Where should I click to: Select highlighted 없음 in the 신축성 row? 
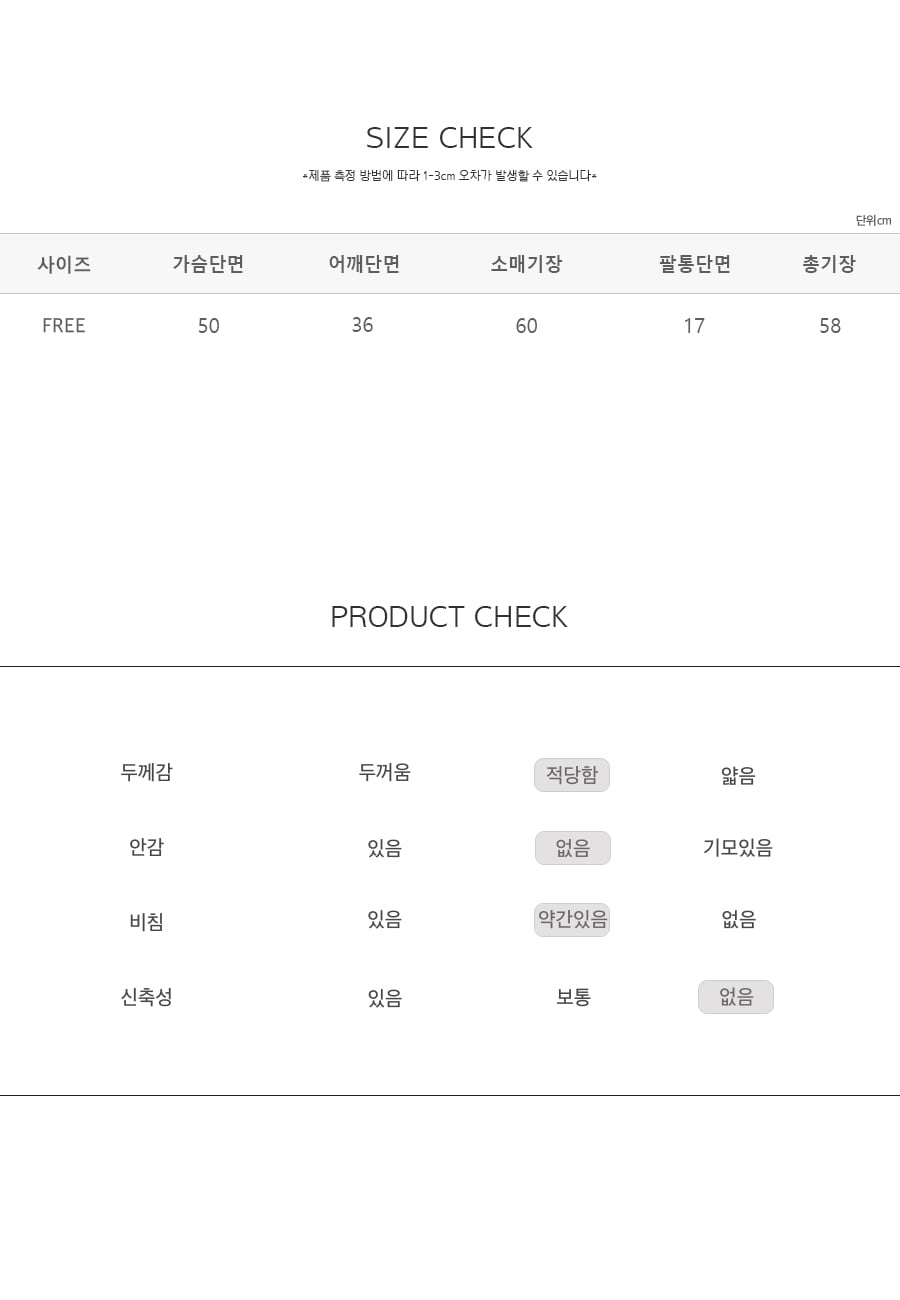tap(736, 997)
